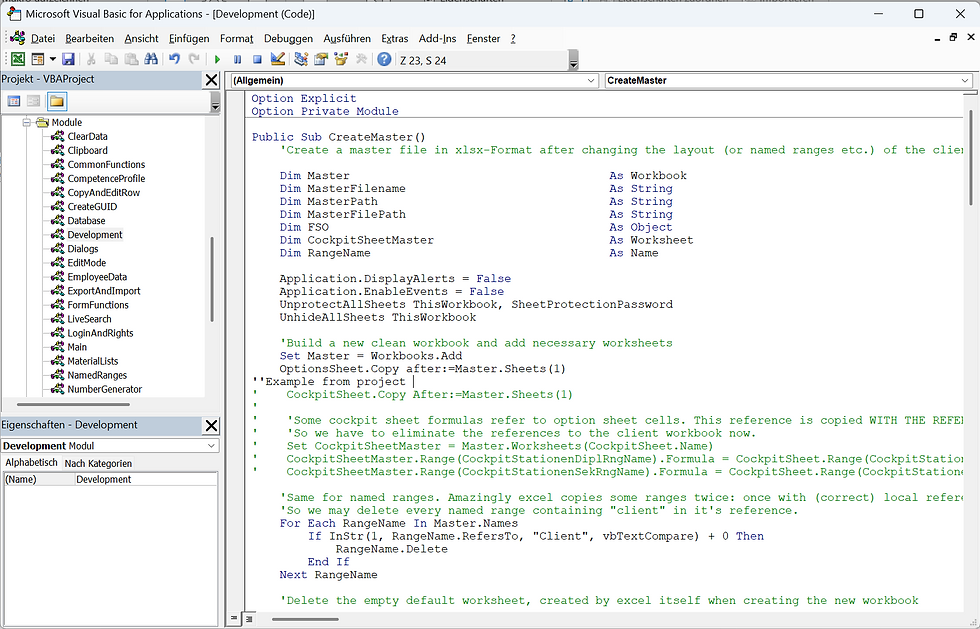
Task: Open the Extras menu
Action: [394, 39]
